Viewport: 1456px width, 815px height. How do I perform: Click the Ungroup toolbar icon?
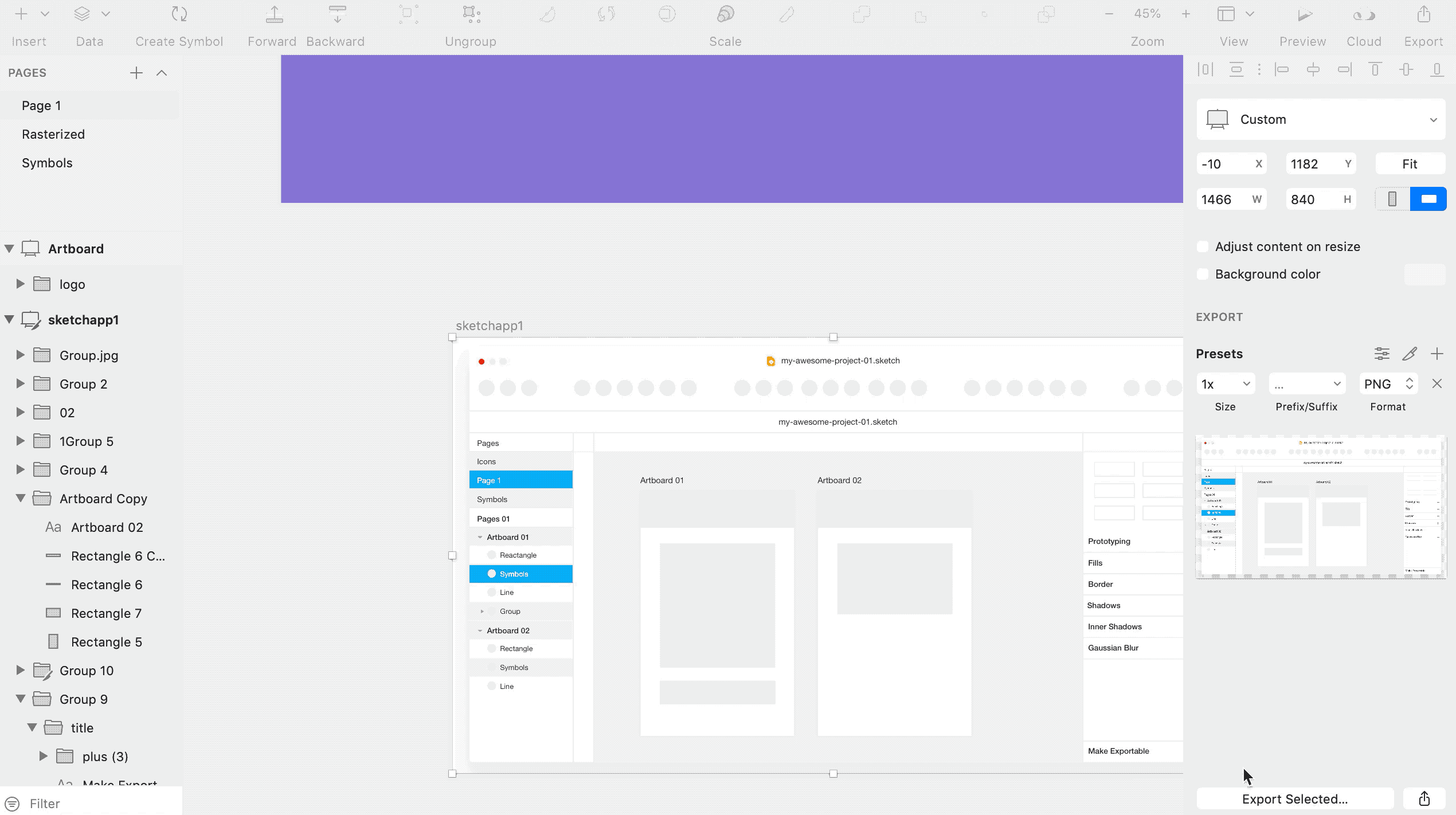471,15
